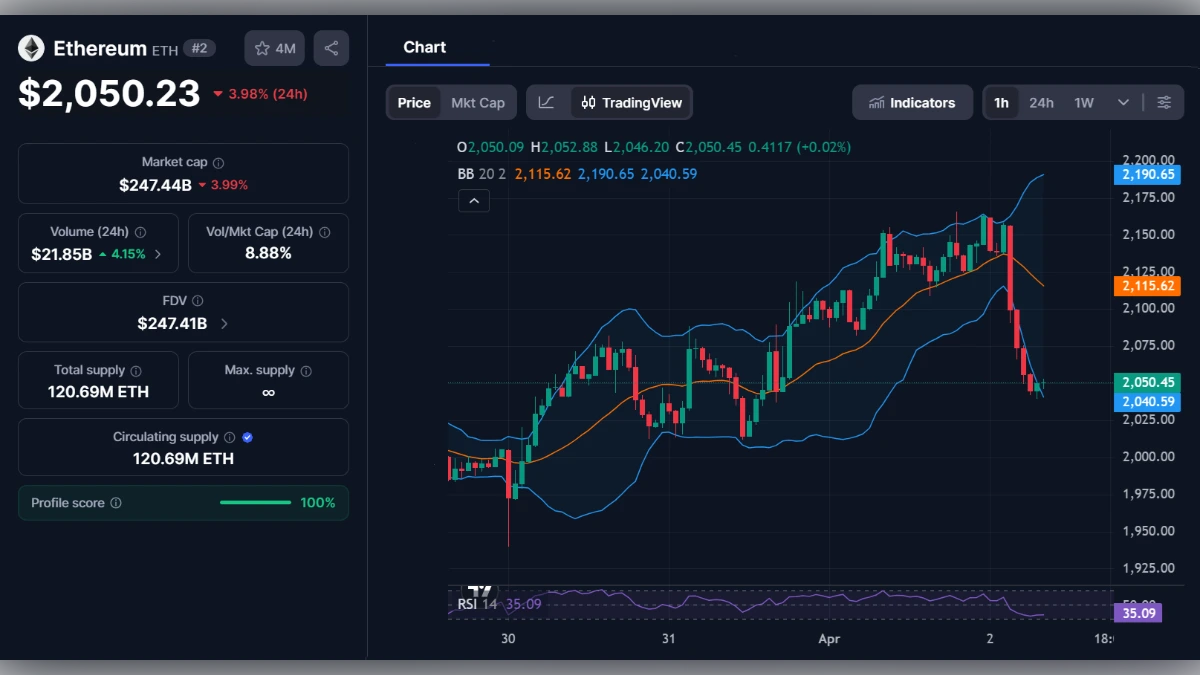Click the Profile score progress bar
Image resolution: width=1200 pixels, height=675 pixels.
coord(254,503)
